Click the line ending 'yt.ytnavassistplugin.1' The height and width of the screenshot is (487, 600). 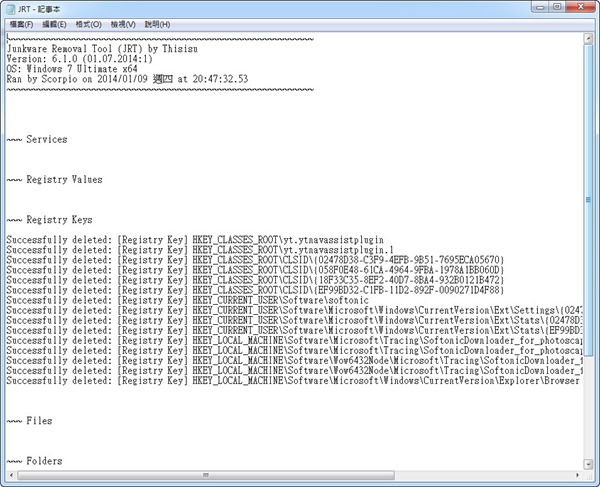pyautogui.click(x=200, y=250)
